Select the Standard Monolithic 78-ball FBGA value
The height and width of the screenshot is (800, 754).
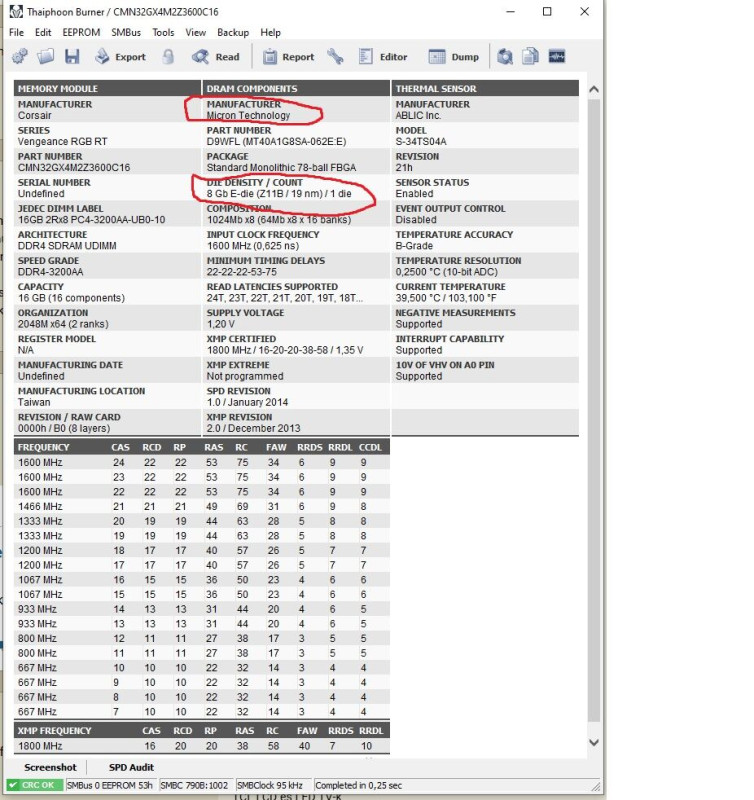[x=282, y=168]
